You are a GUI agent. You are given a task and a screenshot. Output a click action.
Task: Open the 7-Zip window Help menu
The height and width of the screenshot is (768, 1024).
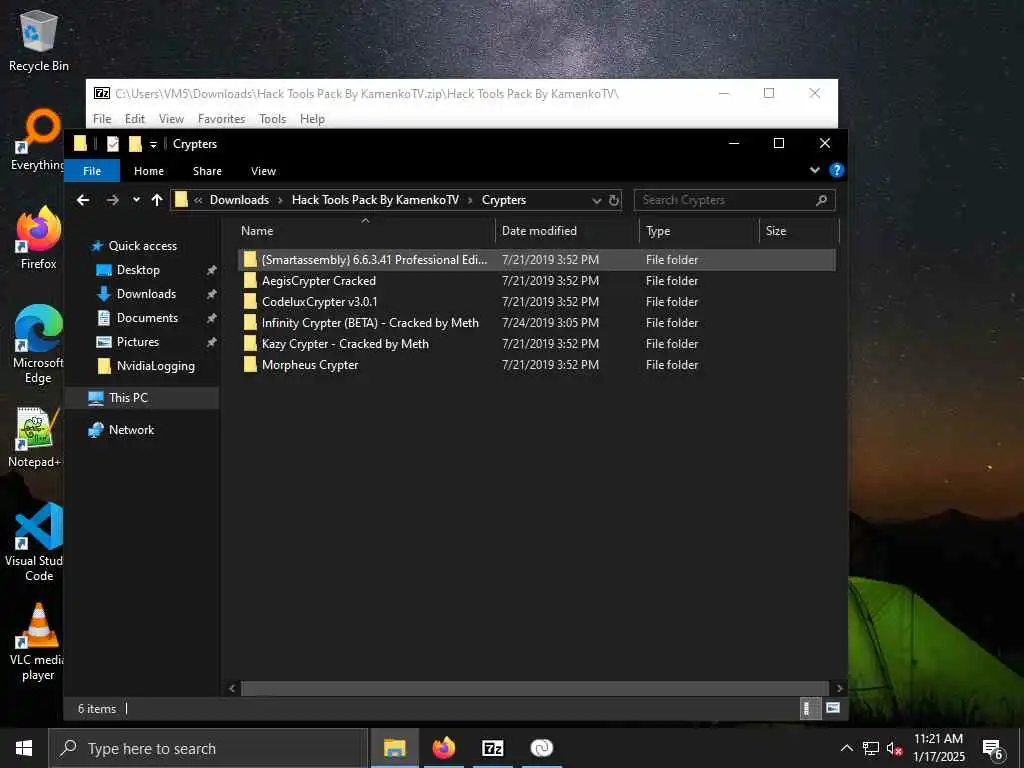coord(312,119)
